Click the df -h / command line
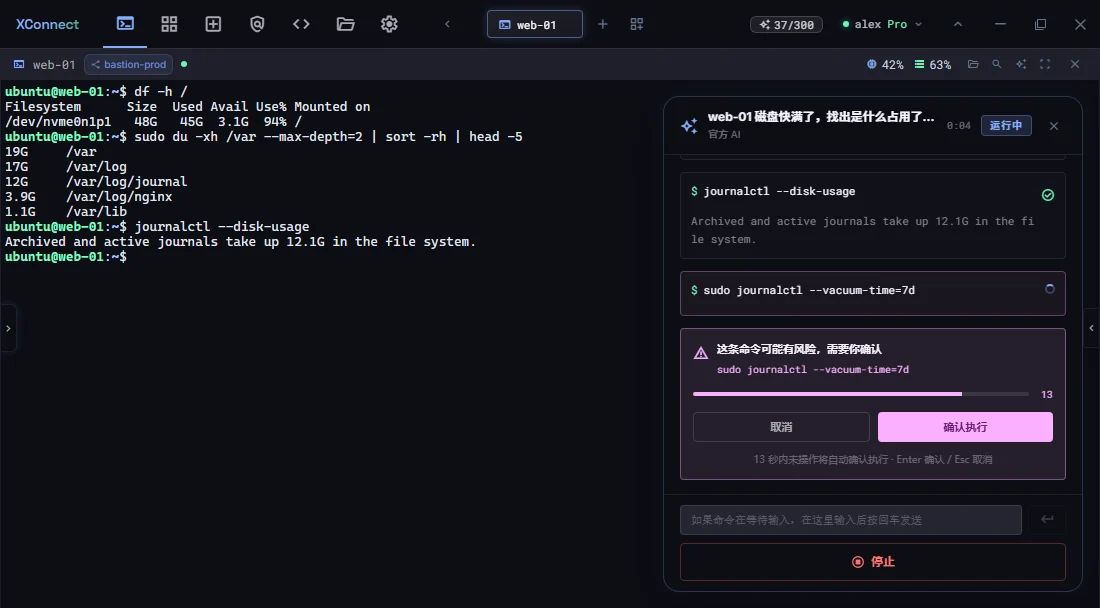The height and width of the screenshot is (608, 1100). (96, 91)
